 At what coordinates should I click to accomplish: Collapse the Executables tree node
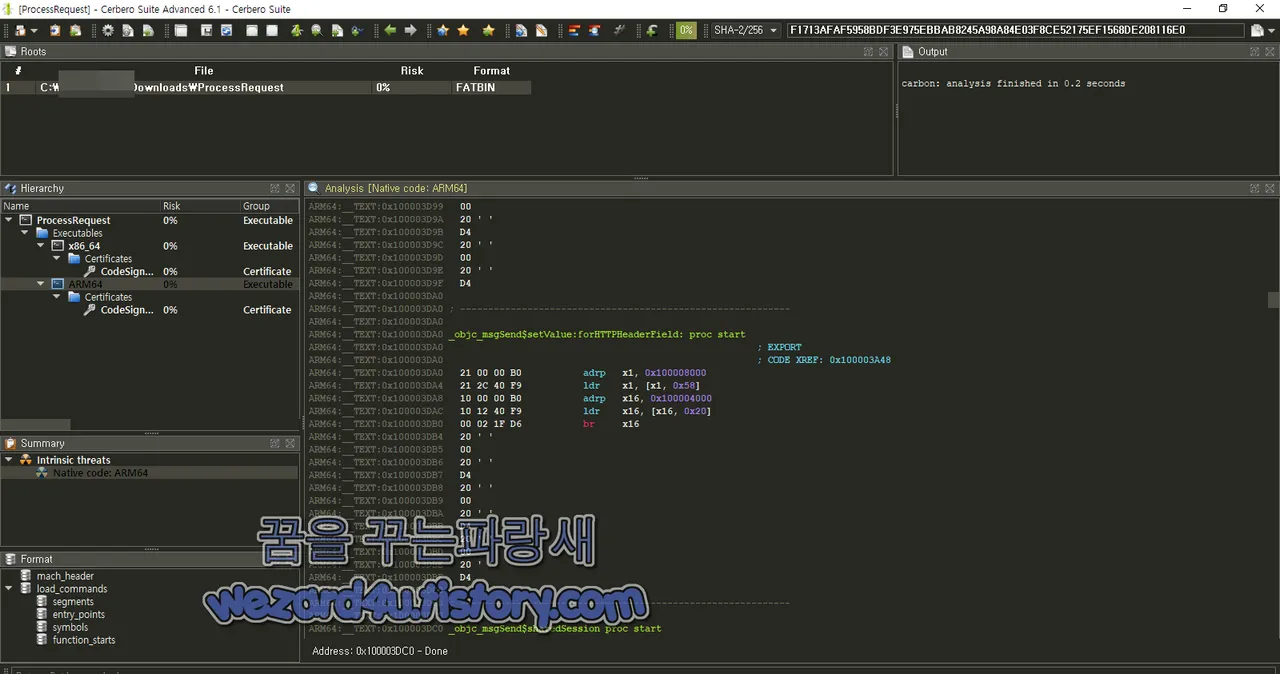(x=24, y=232)
